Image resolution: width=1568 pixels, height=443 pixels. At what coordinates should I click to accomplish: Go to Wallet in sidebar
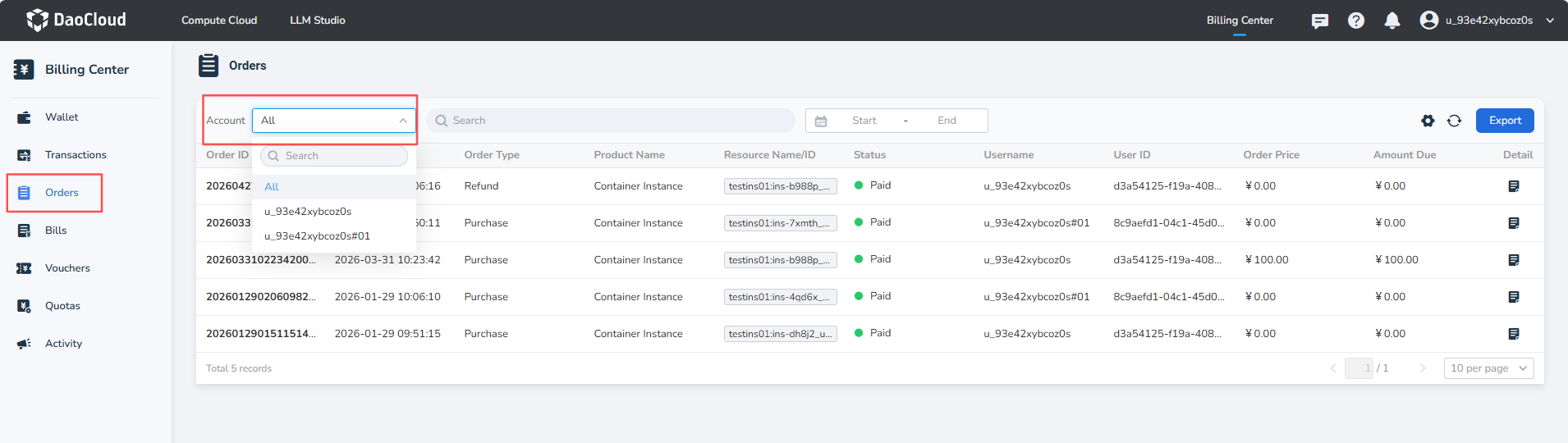point(62,117)
